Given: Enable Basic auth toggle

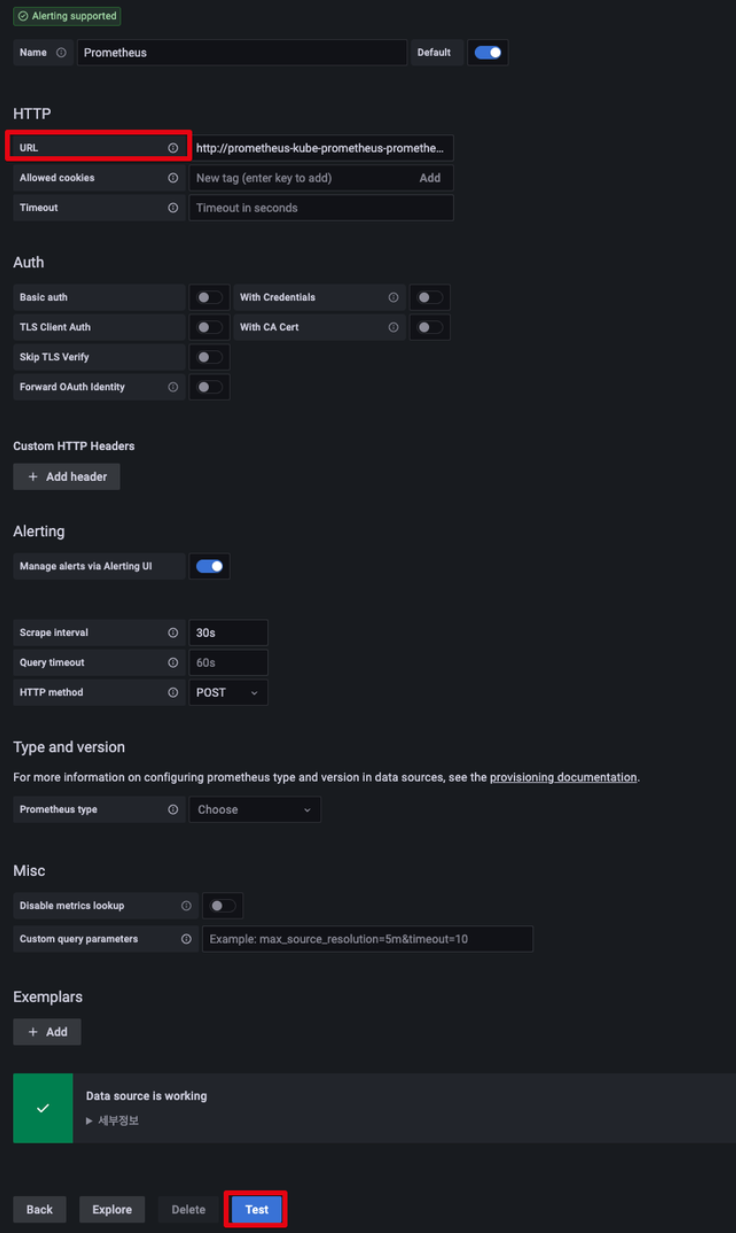Looking at the screenshot, I should (209, 297).
